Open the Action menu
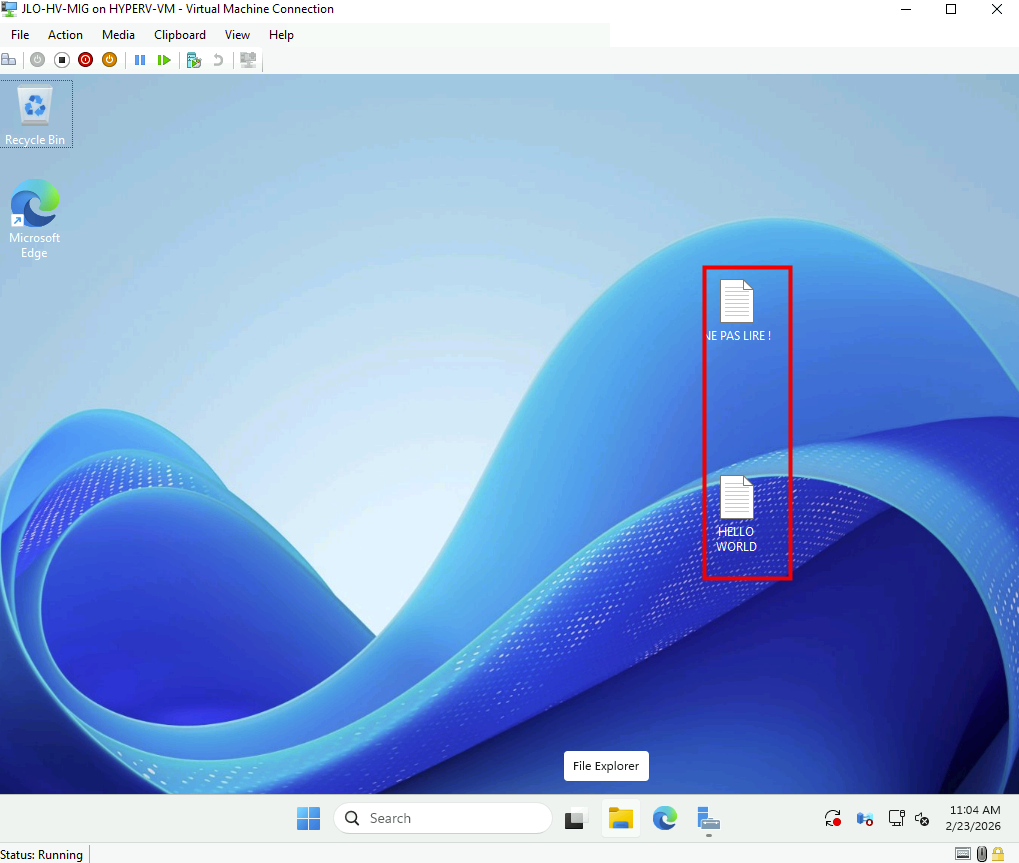The width and height of the screenshot is (1019, 863). tap(66, 35)
